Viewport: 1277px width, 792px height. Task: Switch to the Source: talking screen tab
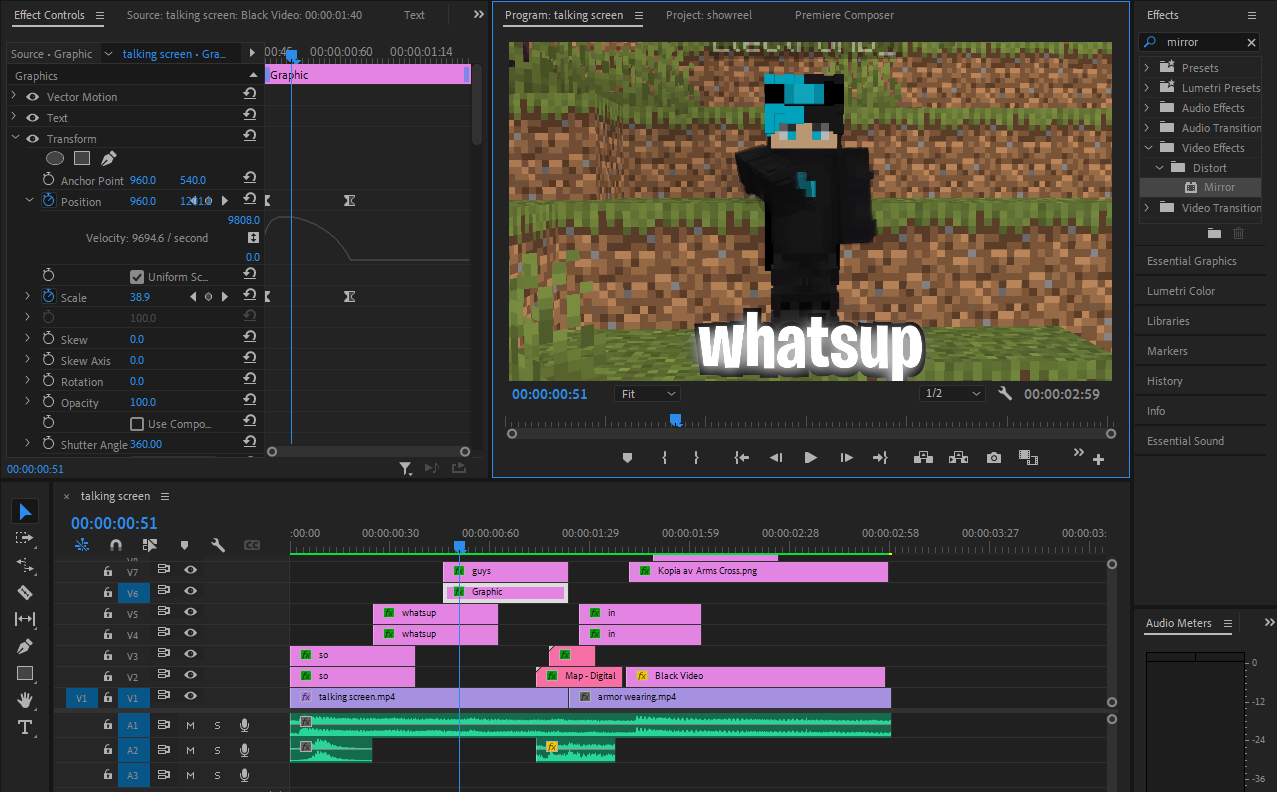pyautogui.click(x=245, y=15)
